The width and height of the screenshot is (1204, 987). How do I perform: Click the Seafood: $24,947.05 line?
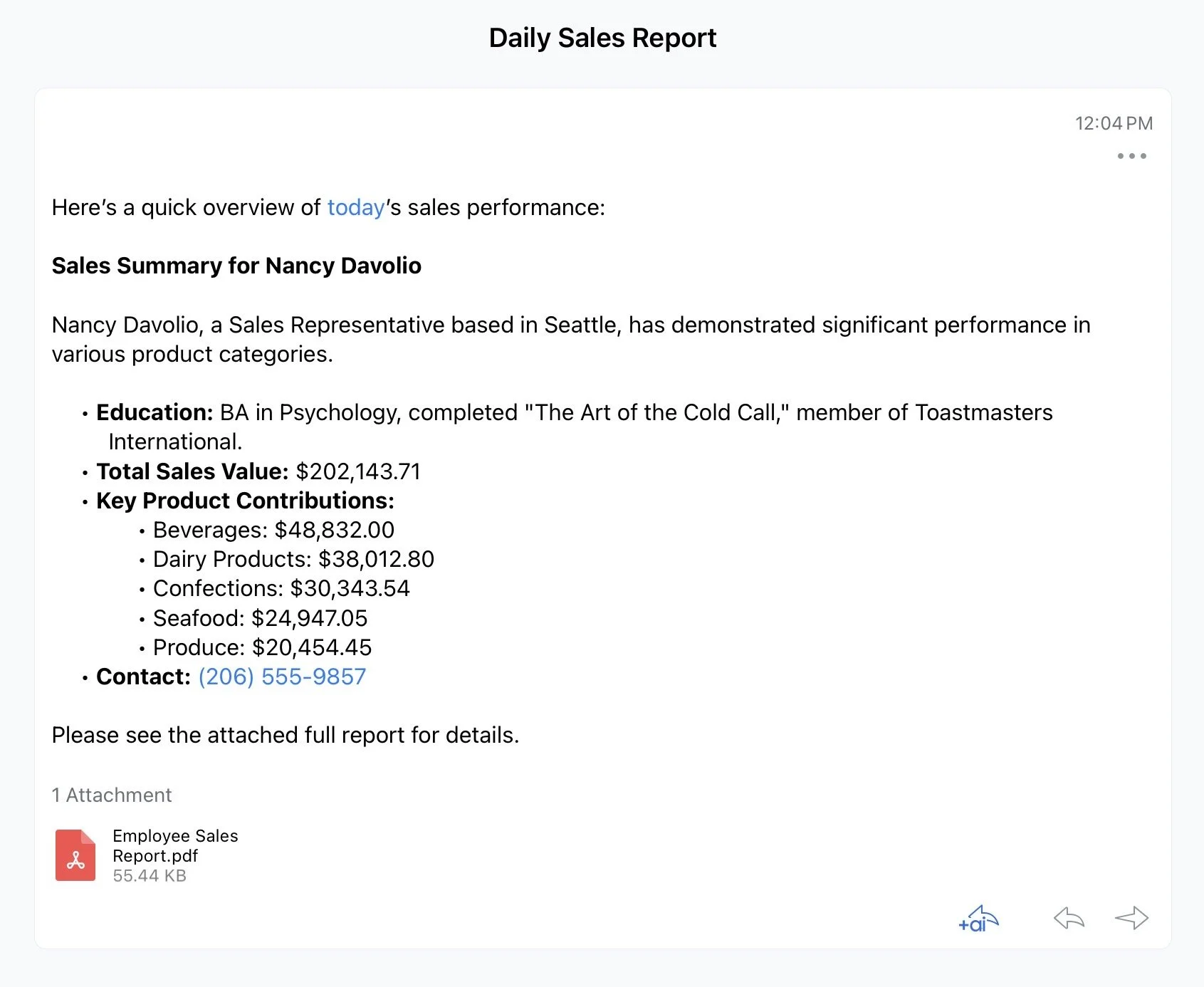click(260, 618)
